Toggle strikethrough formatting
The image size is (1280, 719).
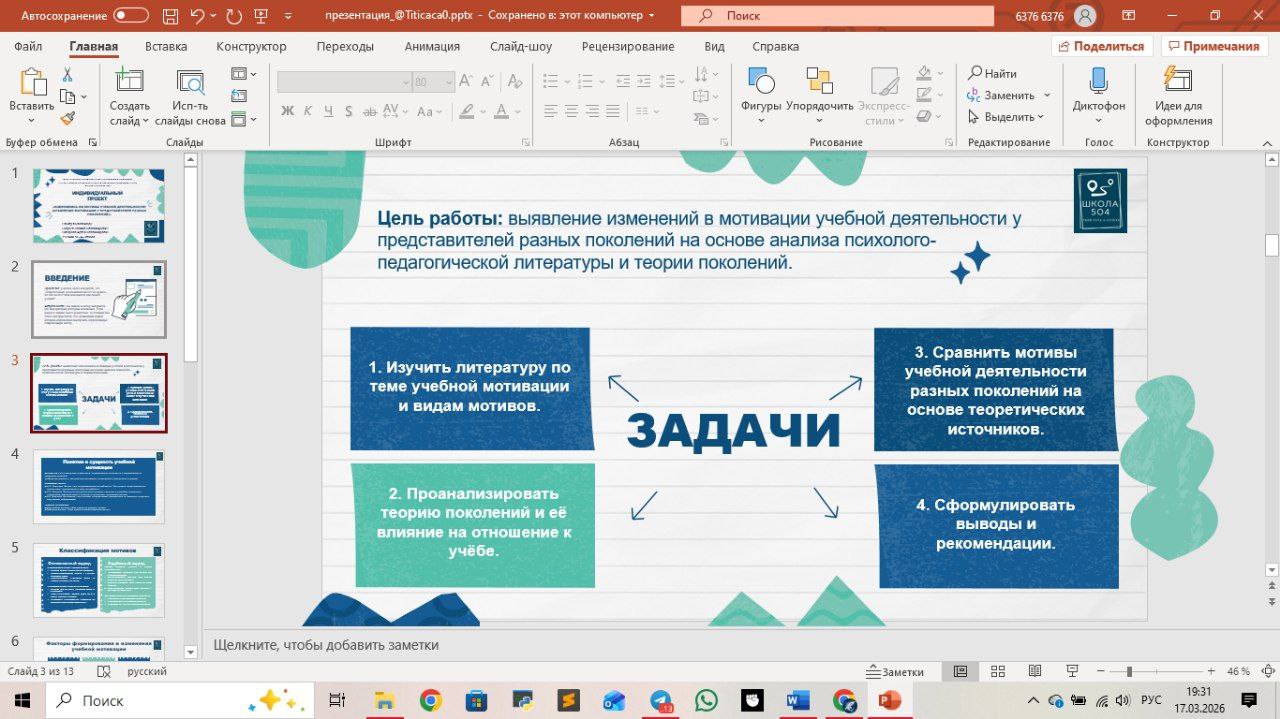[x=372, y=111]
